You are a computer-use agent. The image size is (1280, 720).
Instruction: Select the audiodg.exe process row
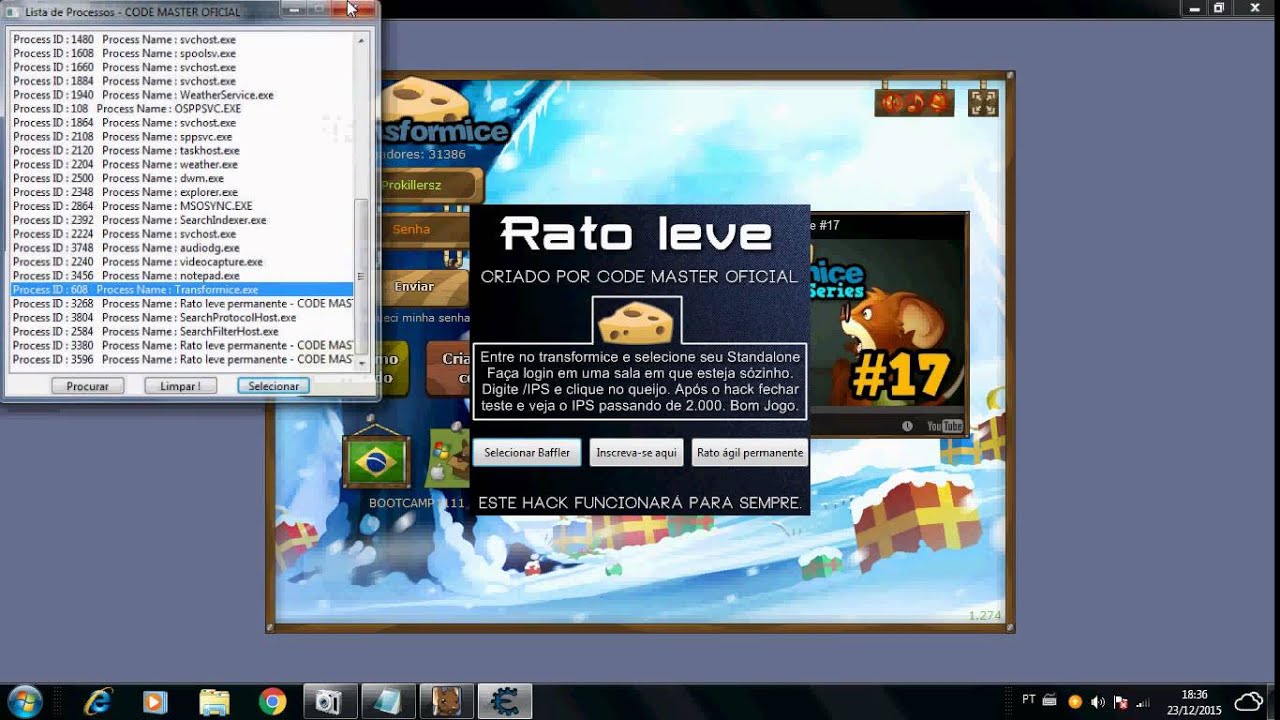pyautogui.click(x=182, y=248)
